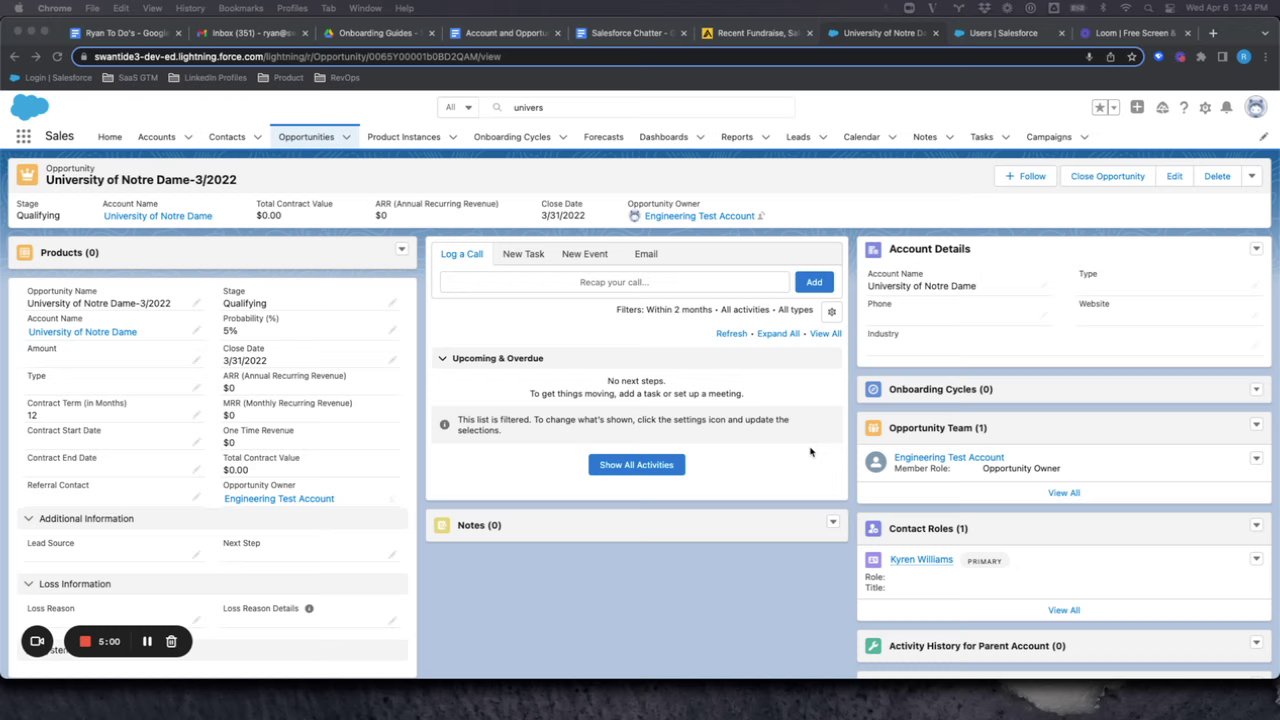The height and width of the screenshot is (720, 1280).
Task: Click Expand All in activity timeline
Action: 778,334
